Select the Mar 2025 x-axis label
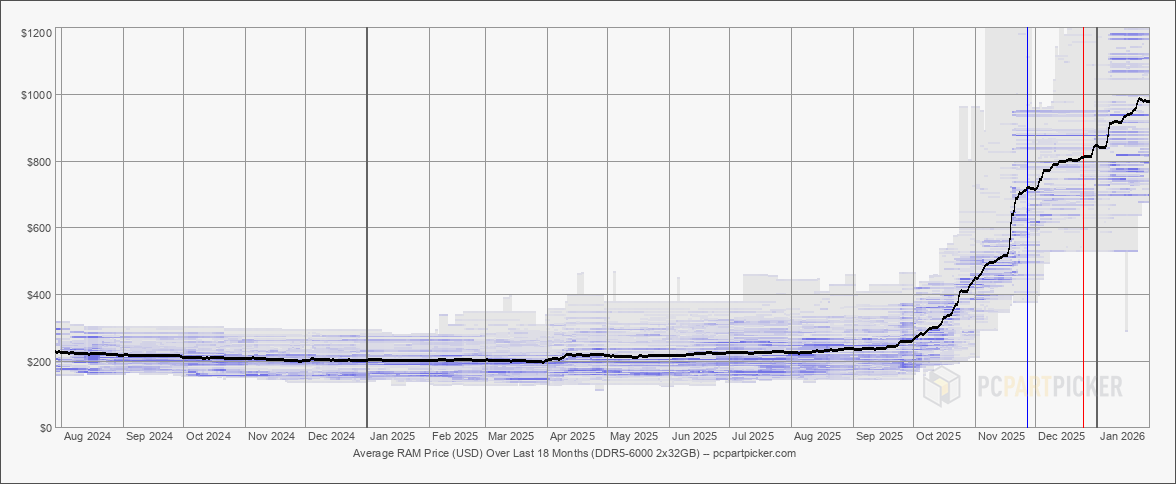The image size is (1176, 484). 510,437
